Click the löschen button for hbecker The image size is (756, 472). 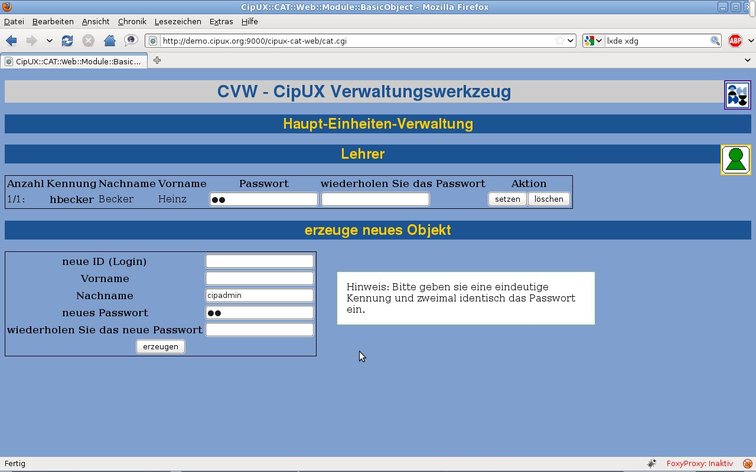(x=549, y=199)
